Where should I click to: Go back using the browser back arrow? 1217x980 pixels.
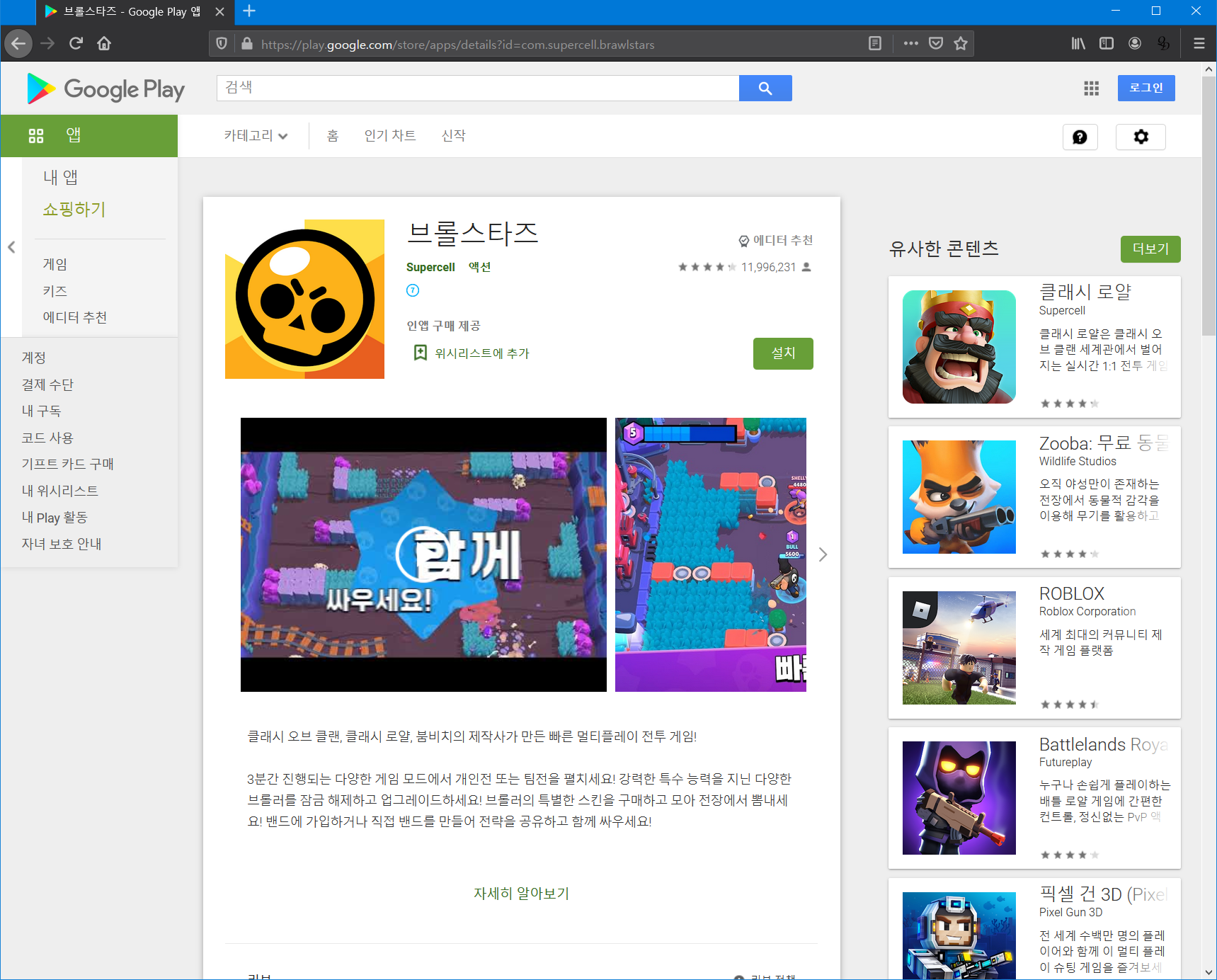coord(18,44)
